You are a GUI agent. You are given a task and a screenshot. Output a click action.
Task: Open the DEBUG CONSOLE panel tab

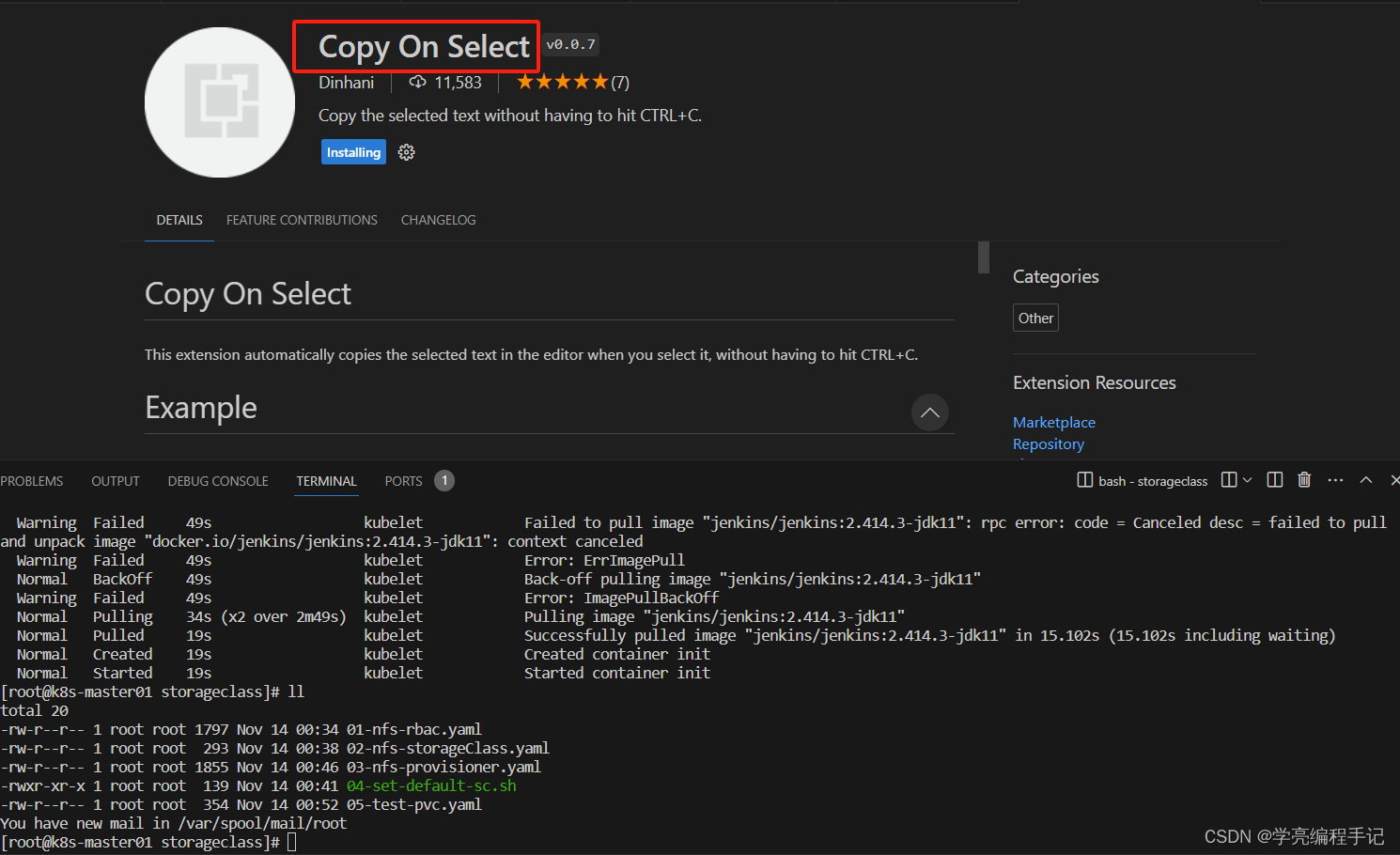(218, 481)
